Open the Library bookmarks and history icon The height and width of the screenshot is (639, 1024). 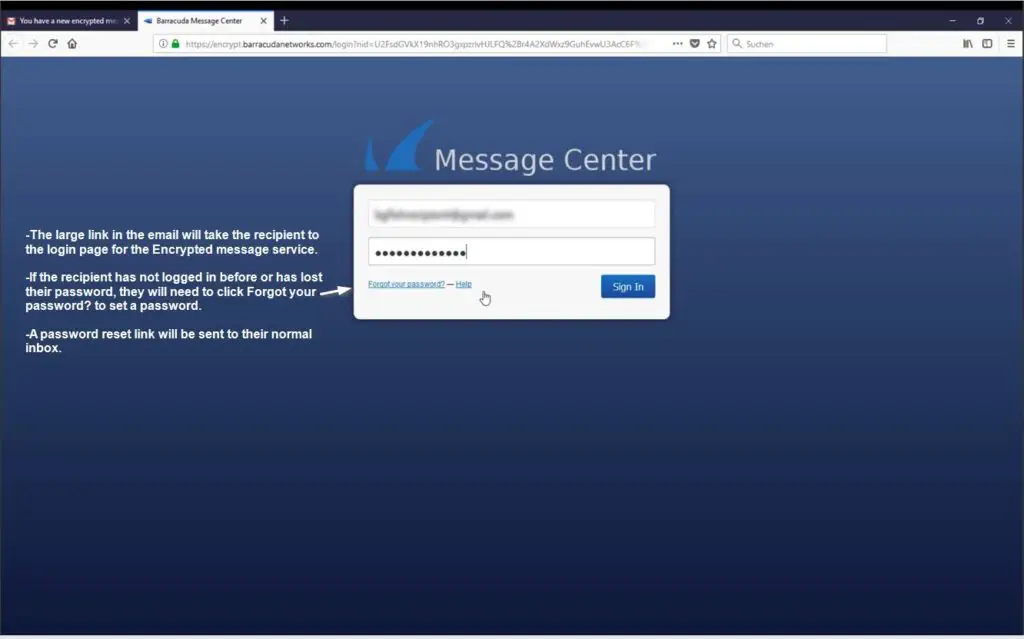click(968, 44)
